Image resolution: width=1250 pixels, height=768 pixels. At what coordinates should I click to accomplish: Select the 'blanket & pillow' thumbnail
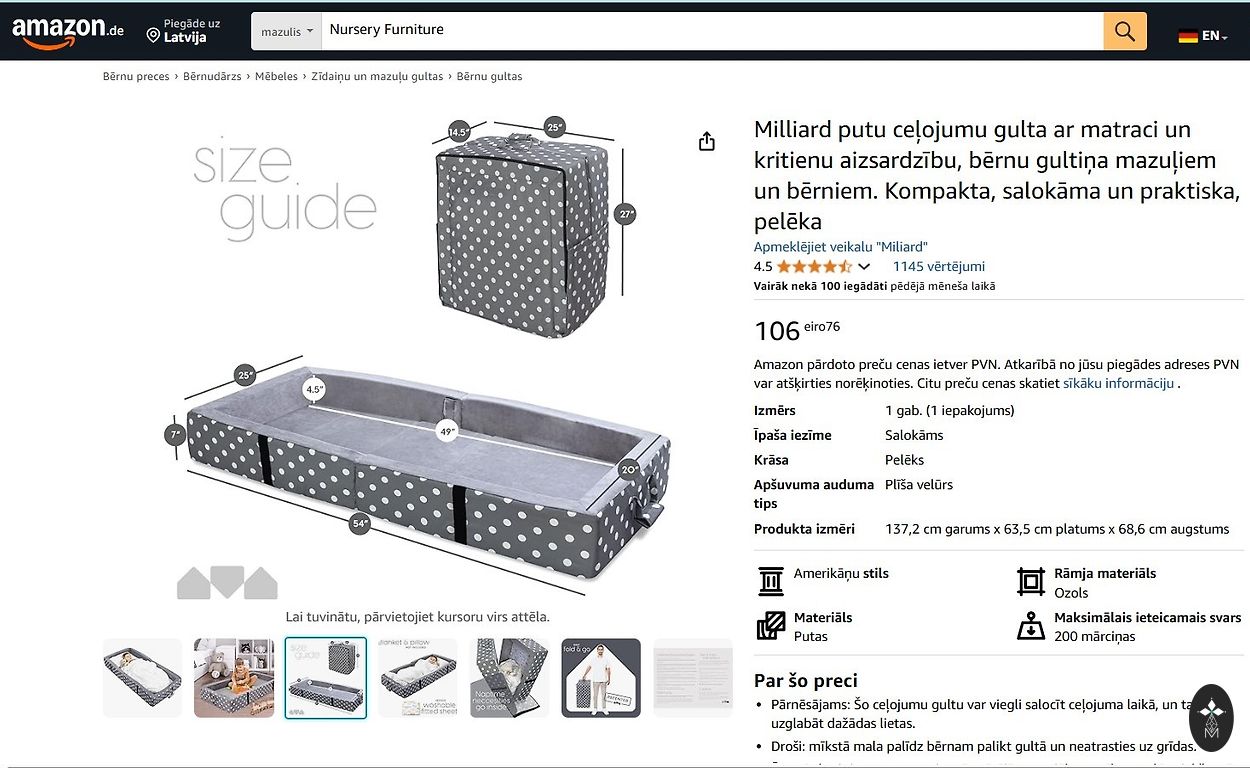[417, 677]
